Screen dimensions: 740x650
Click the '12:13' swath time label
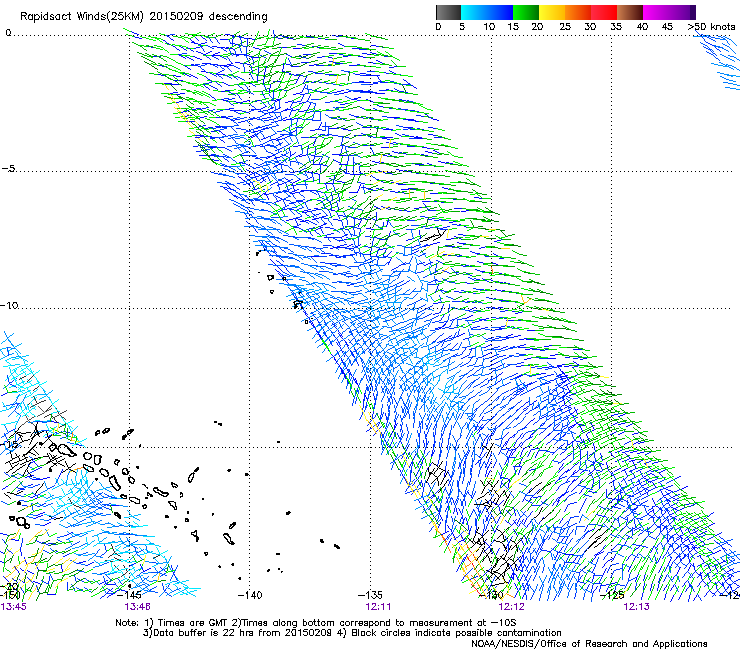point(636,607)
